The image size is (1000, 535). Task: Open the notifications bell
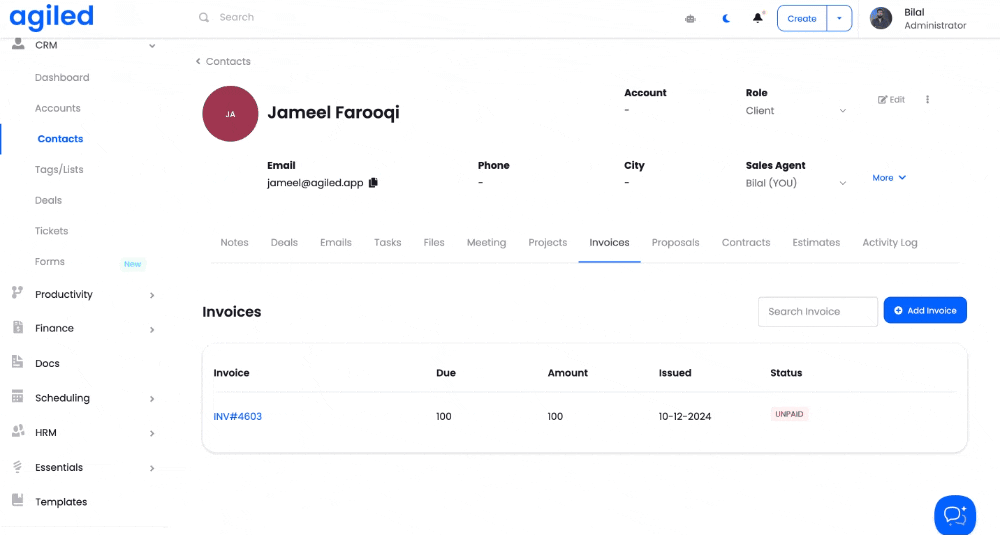pos(758,18)
